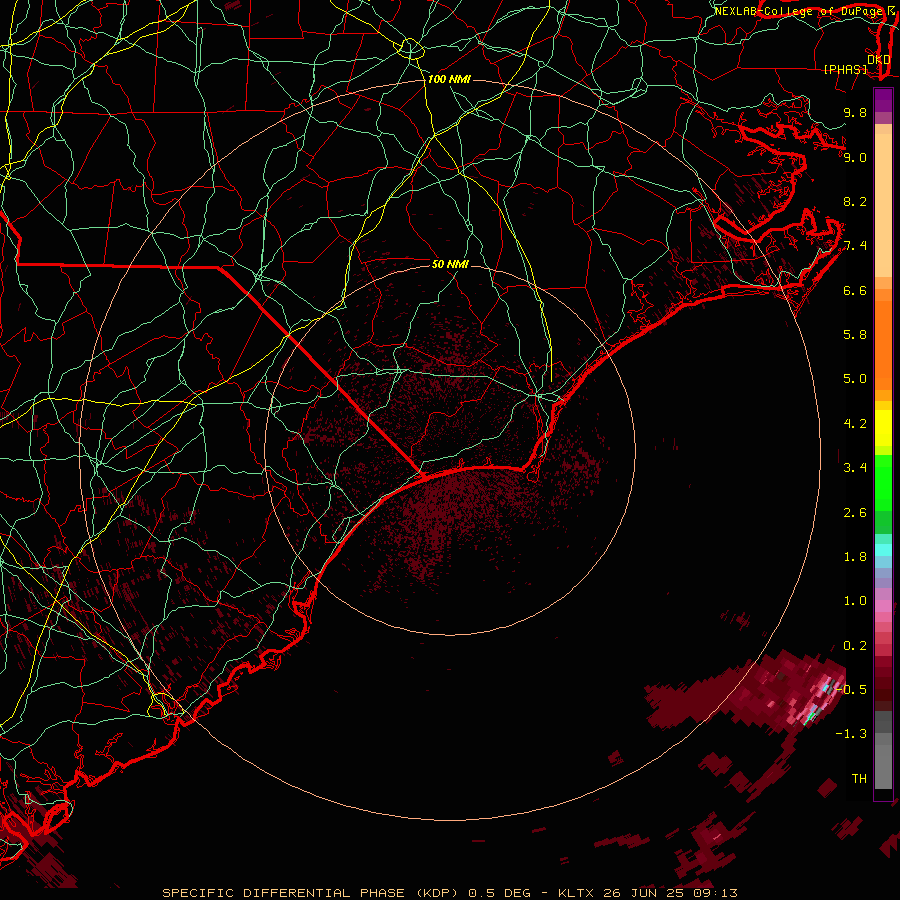The width and height of the screenshot is (900, 900).
Task: Click the cyan segment of the color bar
Action: pyautogui.click(x=883, y=549)
